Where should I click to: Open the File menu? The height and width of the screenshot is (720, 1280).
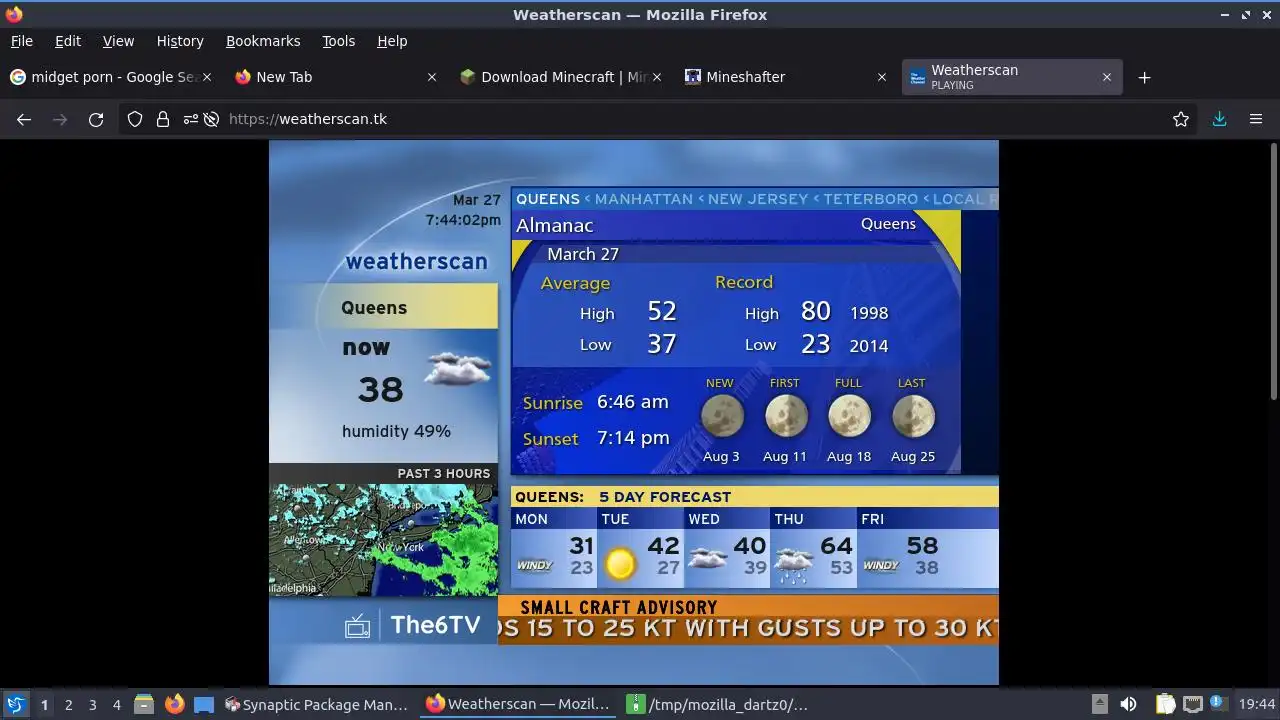[21, 41]
